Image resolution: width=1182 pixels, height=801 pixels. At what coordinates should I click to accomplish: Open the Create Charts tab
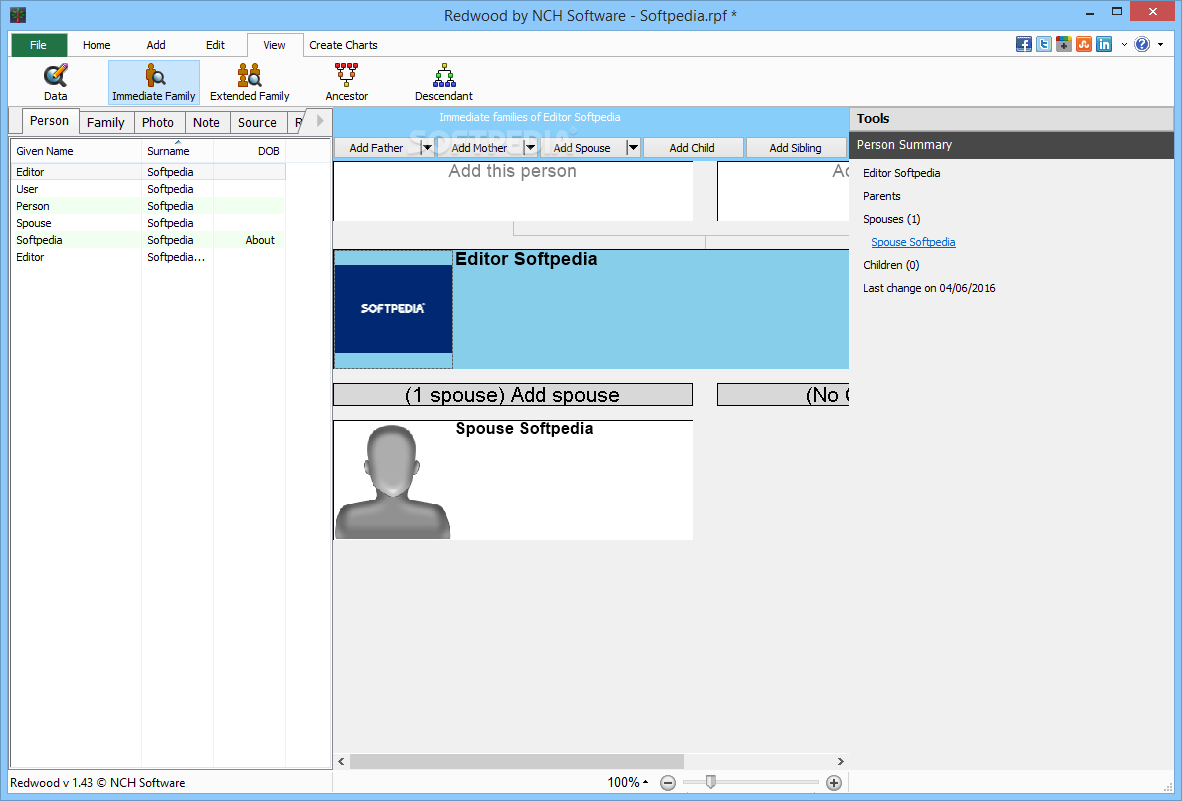click(x=343, y=45)
